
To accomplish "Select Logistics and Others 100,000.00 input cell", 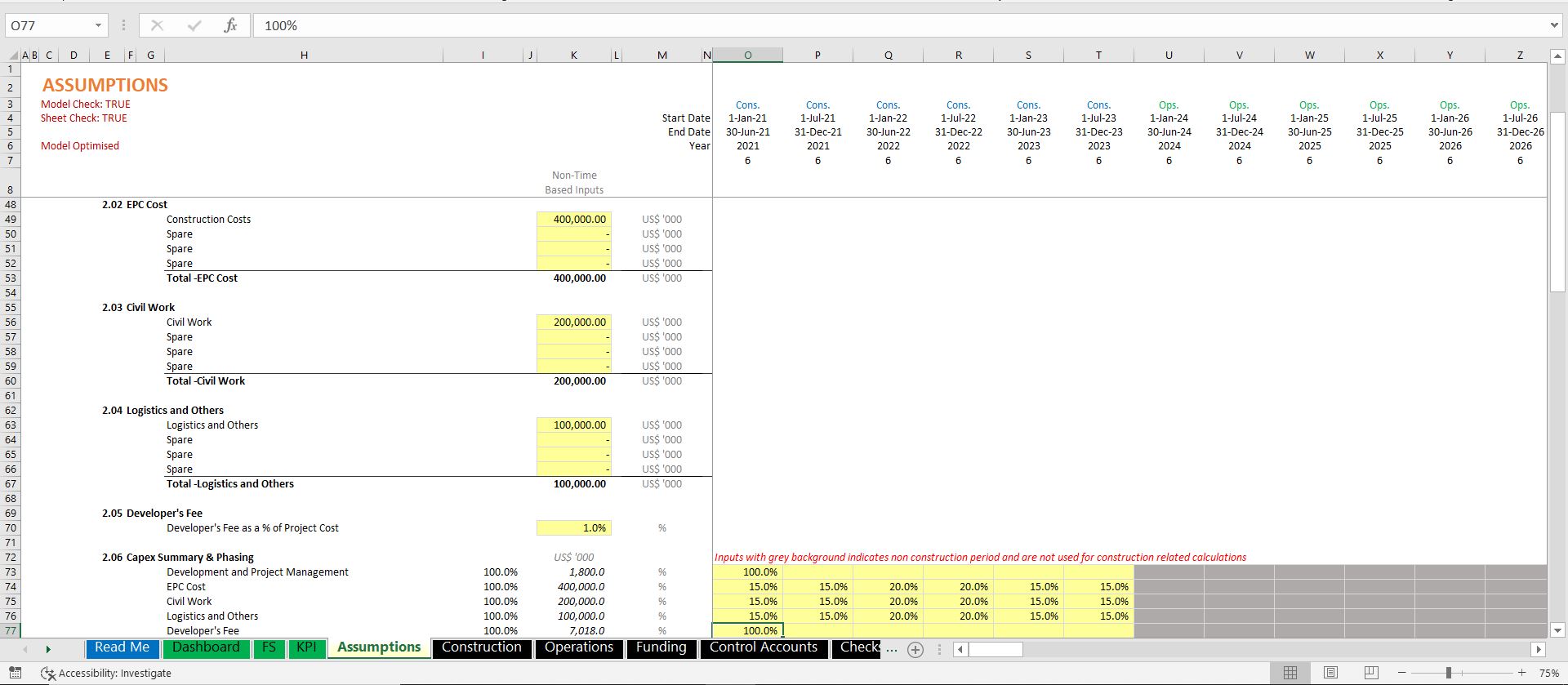I will tap(574, 425).
